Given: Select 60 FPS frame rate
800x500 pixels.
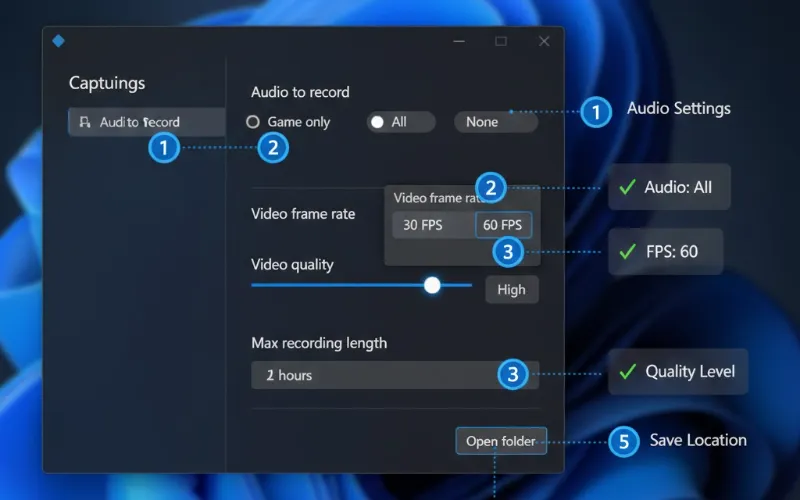Looking at the screenshot, I should click(x=503, y=225).
